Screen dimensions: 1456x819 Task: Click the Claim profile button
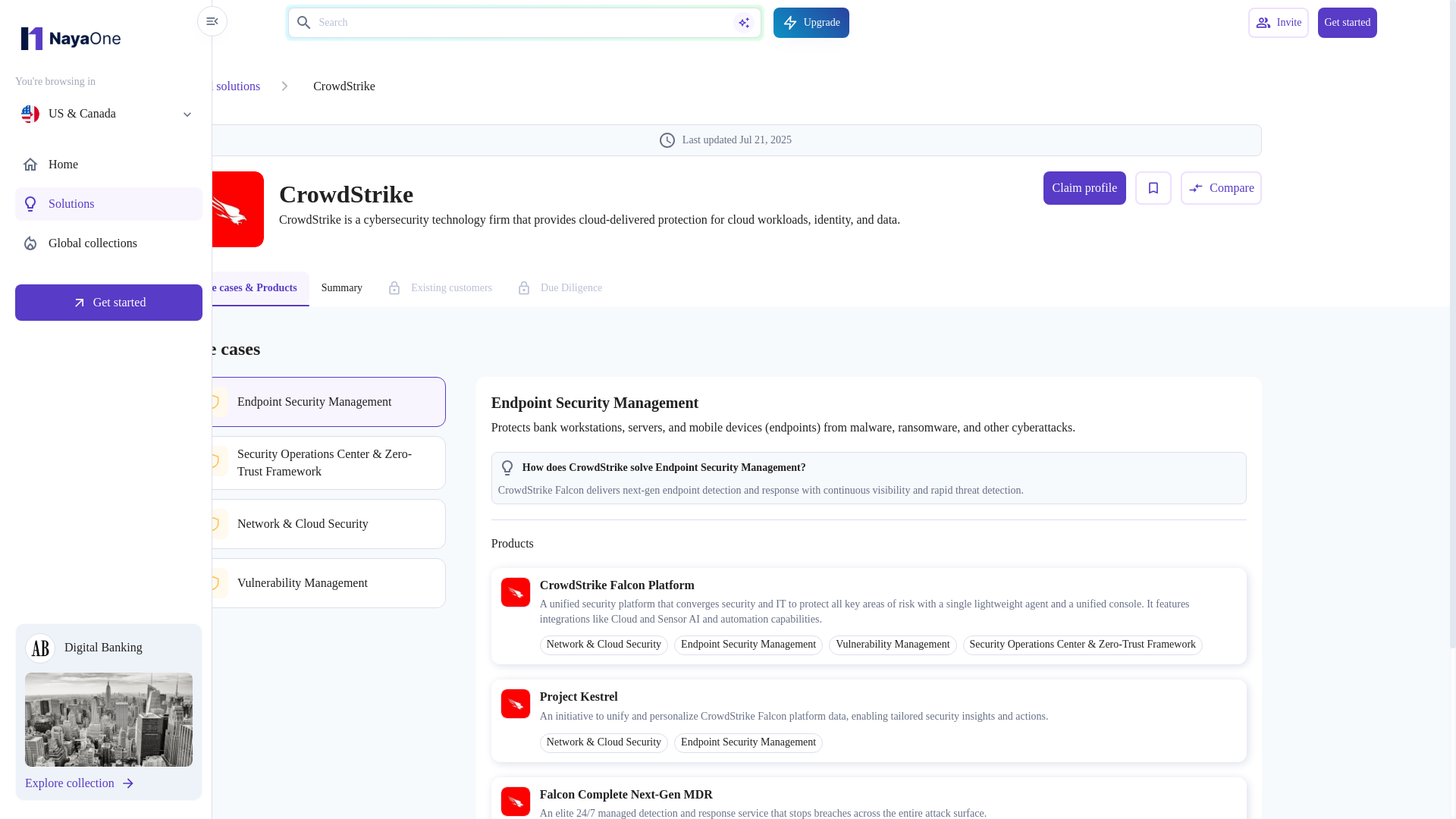pyautogui.click(x=1084, y=188)
